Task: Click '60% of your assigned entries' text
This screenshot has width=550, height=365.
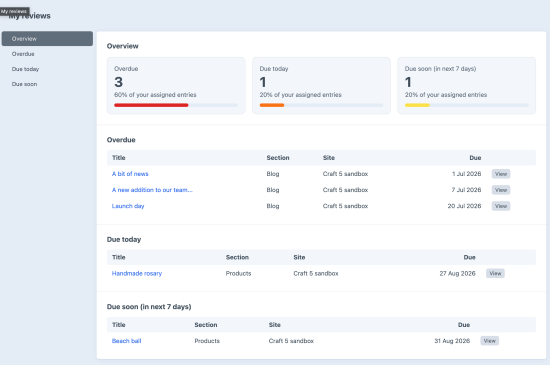Action: (x=155, y=95)
